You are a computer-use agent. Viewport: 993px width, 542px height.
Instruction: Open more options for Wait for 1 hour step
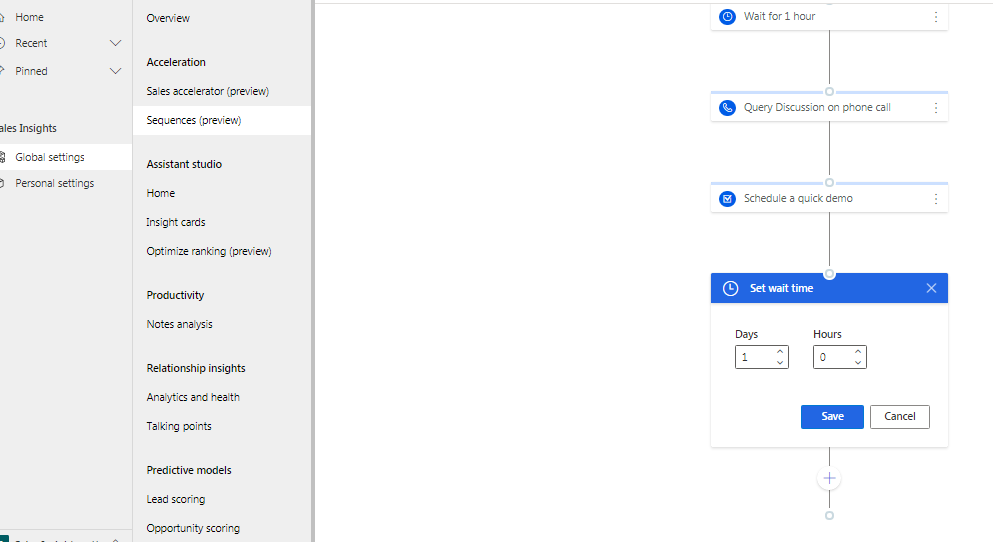[x=935, y=17]
